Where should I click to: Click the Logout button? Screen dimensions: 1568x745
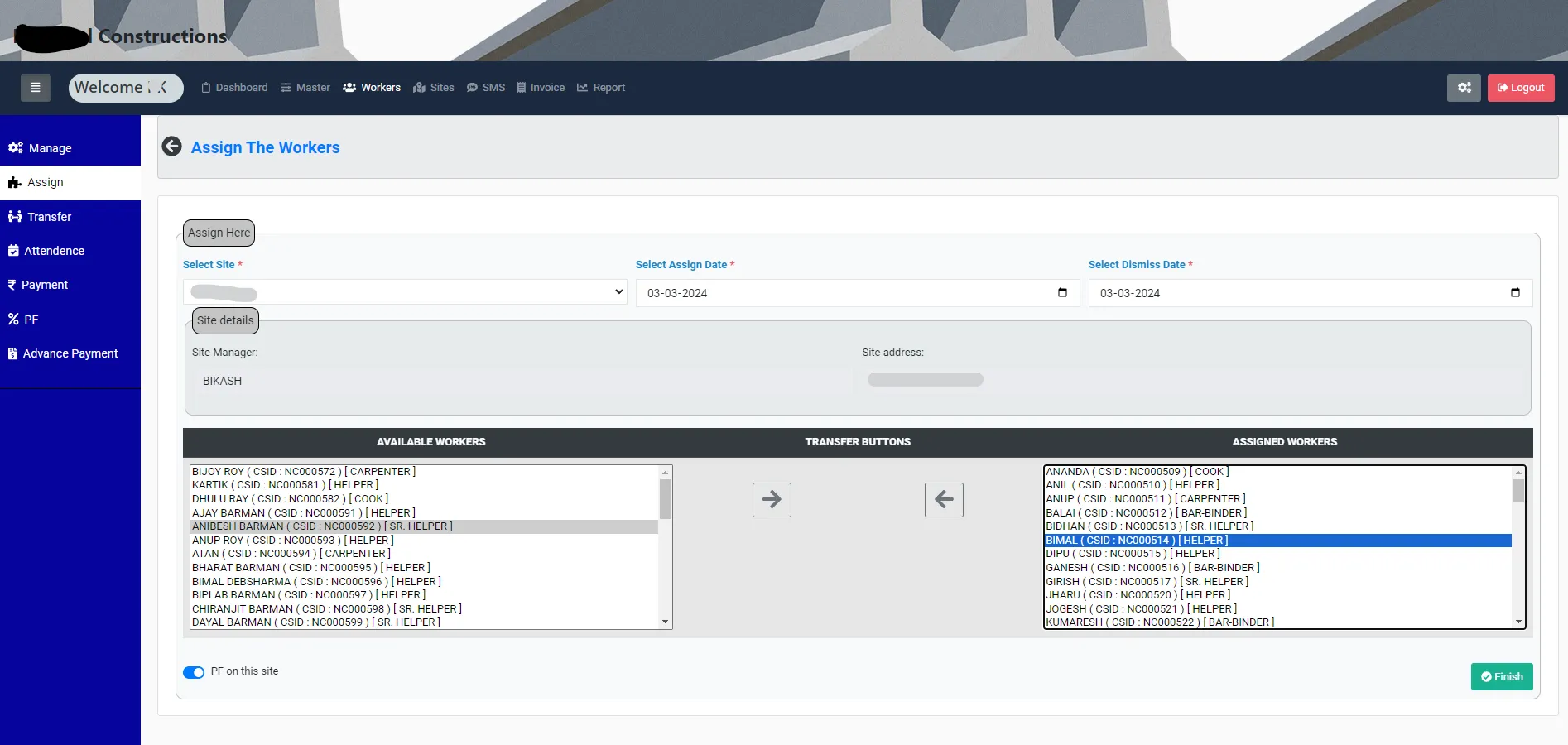(x=1520, y=87)
